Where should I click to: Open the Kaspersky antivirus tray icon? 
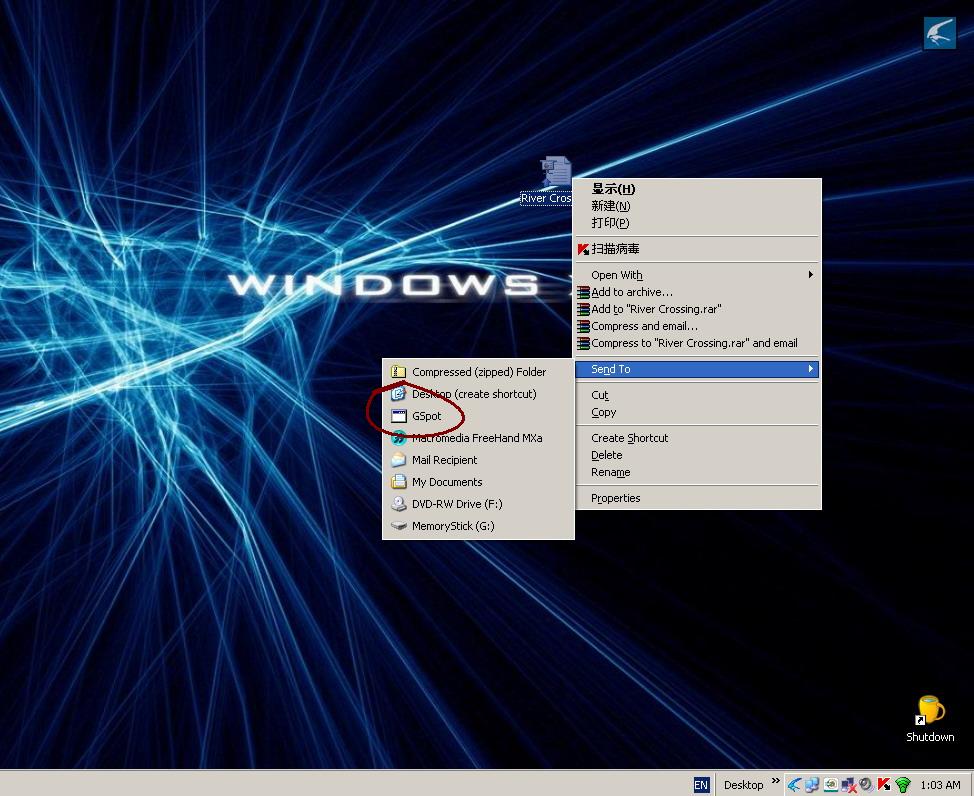pos(884,785)
